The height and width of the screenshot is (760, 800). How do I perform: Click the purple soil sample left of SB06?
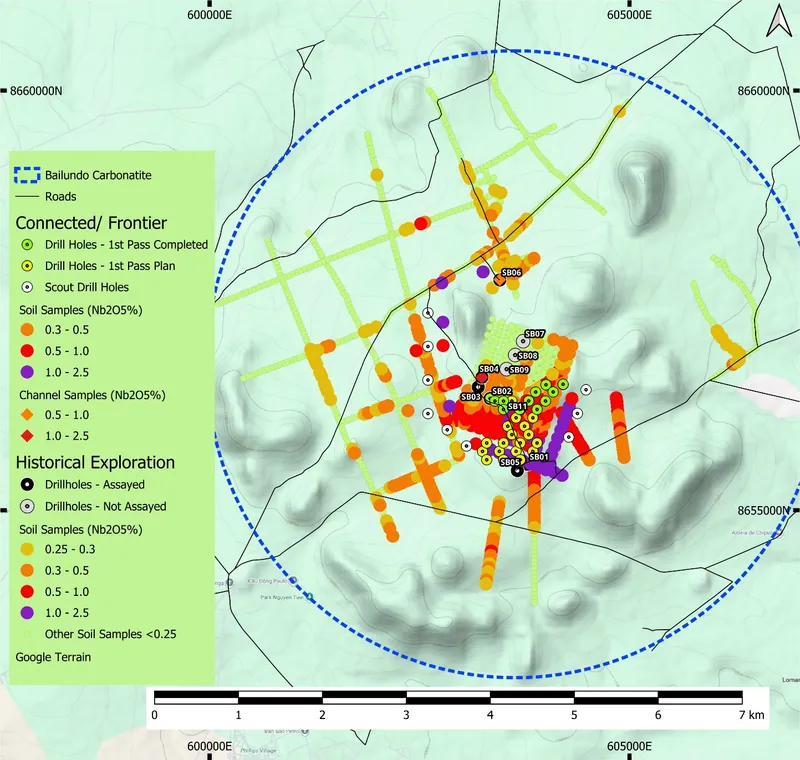[x=483, y=271]
